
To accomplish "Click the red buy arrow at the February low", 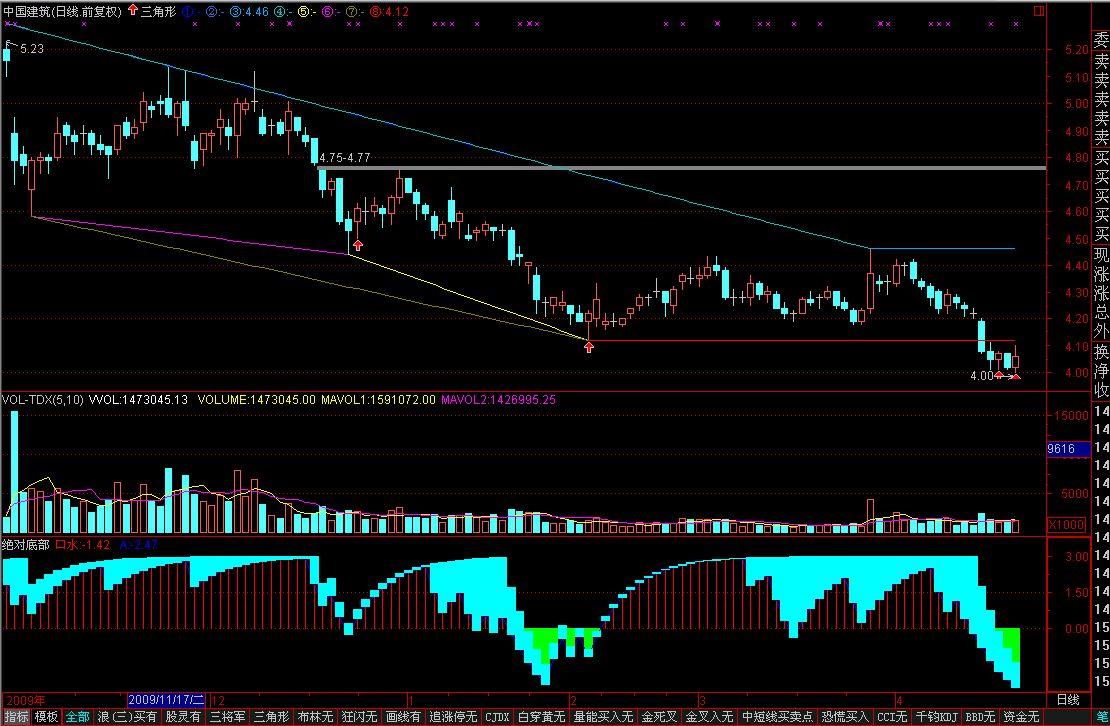I will (589, 346).
